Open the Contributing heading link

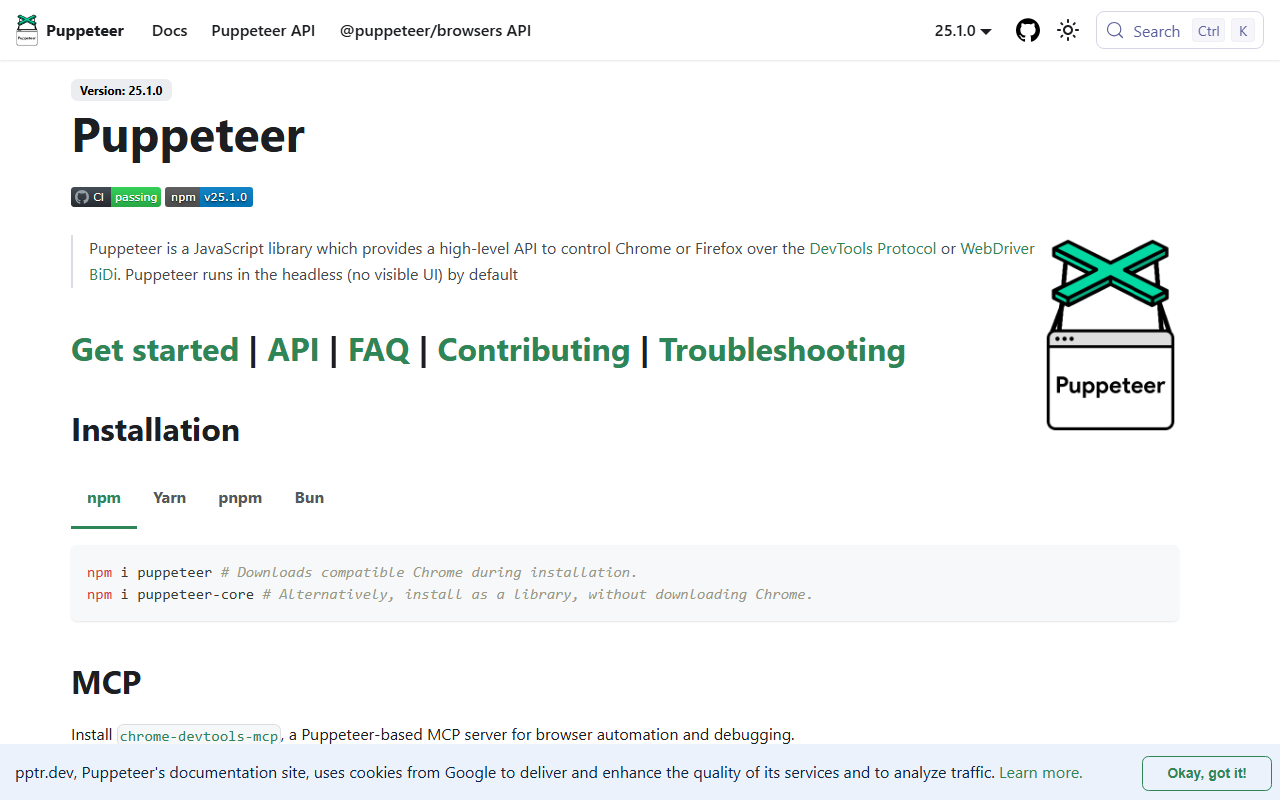tap(534, 350)
